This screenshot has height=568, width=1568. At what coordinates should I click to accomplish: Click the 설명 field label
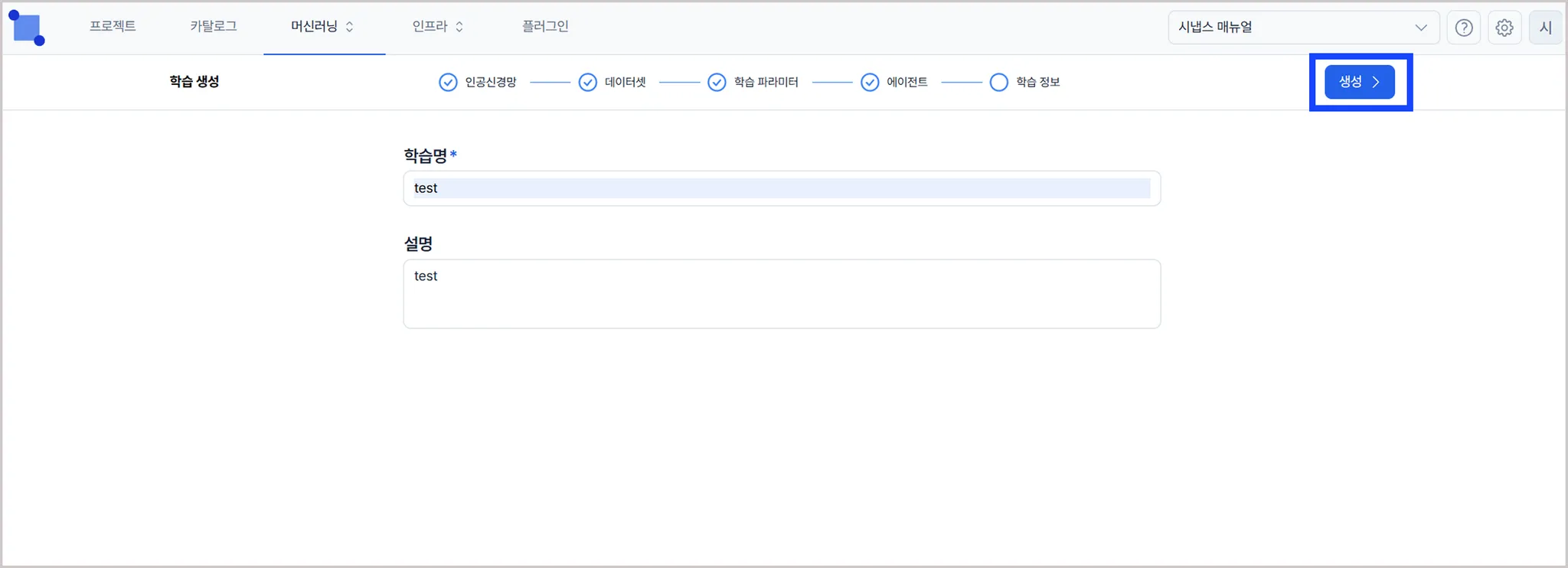click(x=419, y=244)
